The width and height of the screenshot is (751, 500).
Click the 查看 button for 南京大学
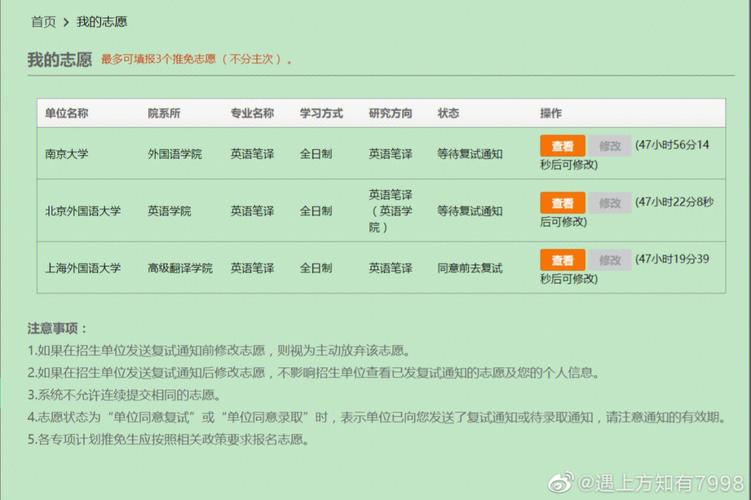562,146
